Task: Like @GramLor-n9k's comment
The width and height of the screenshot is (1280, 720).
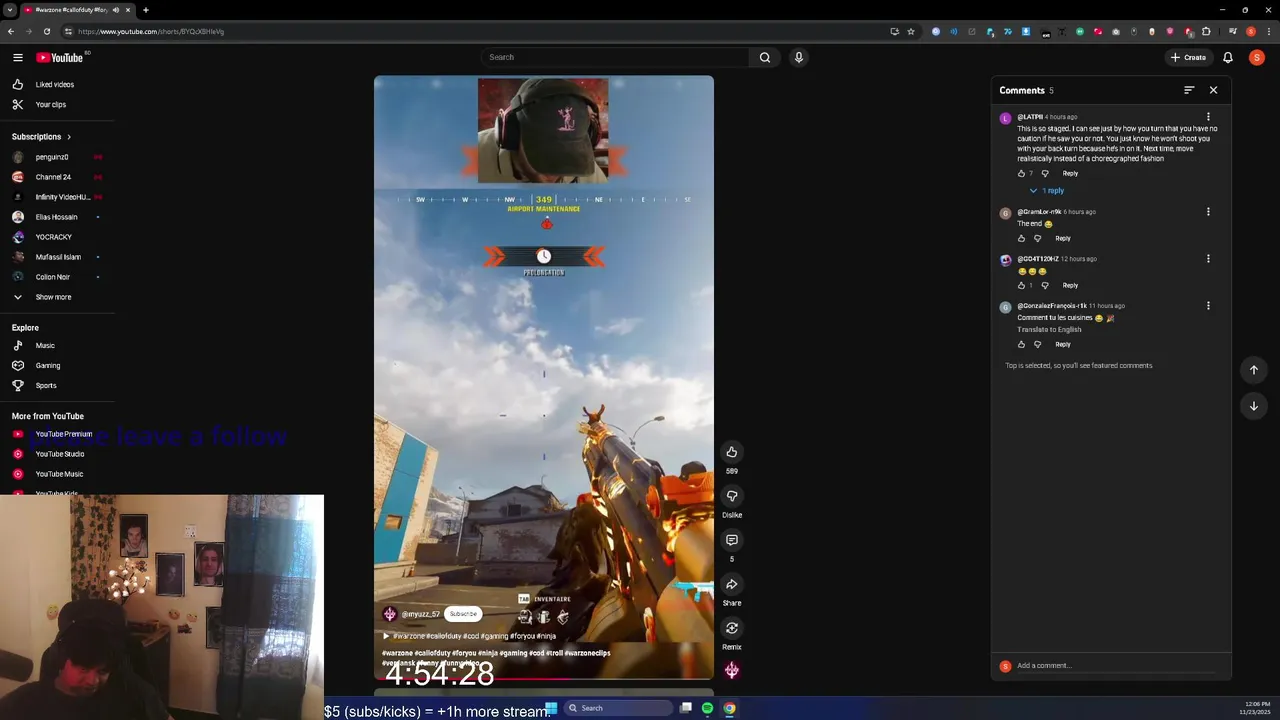Action: tap(1021, 238)
